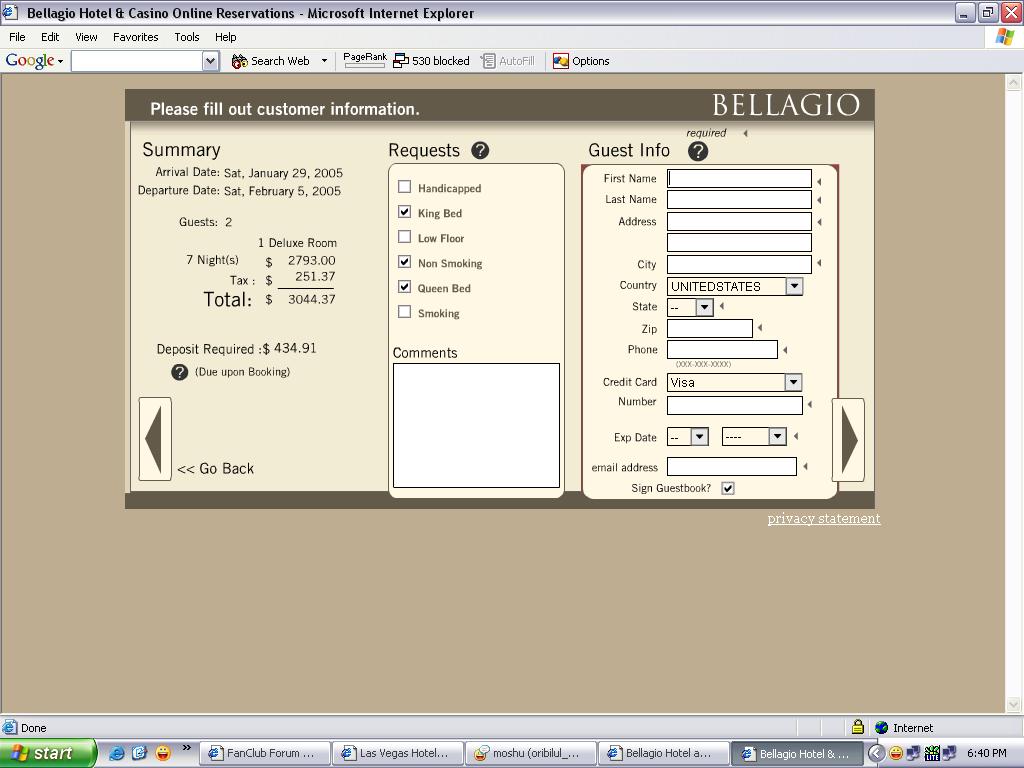Check the Smoking checkbox

click(405, 312)
